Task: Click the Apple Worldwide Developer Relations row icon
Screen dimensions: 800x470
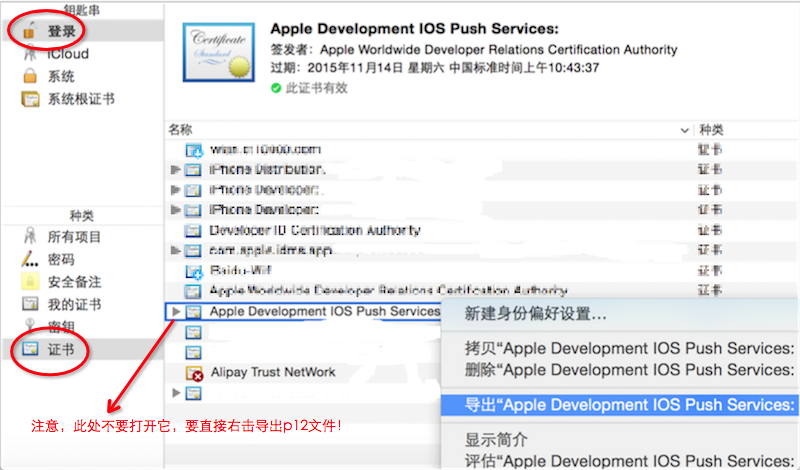Action: (x=193, y=291)
